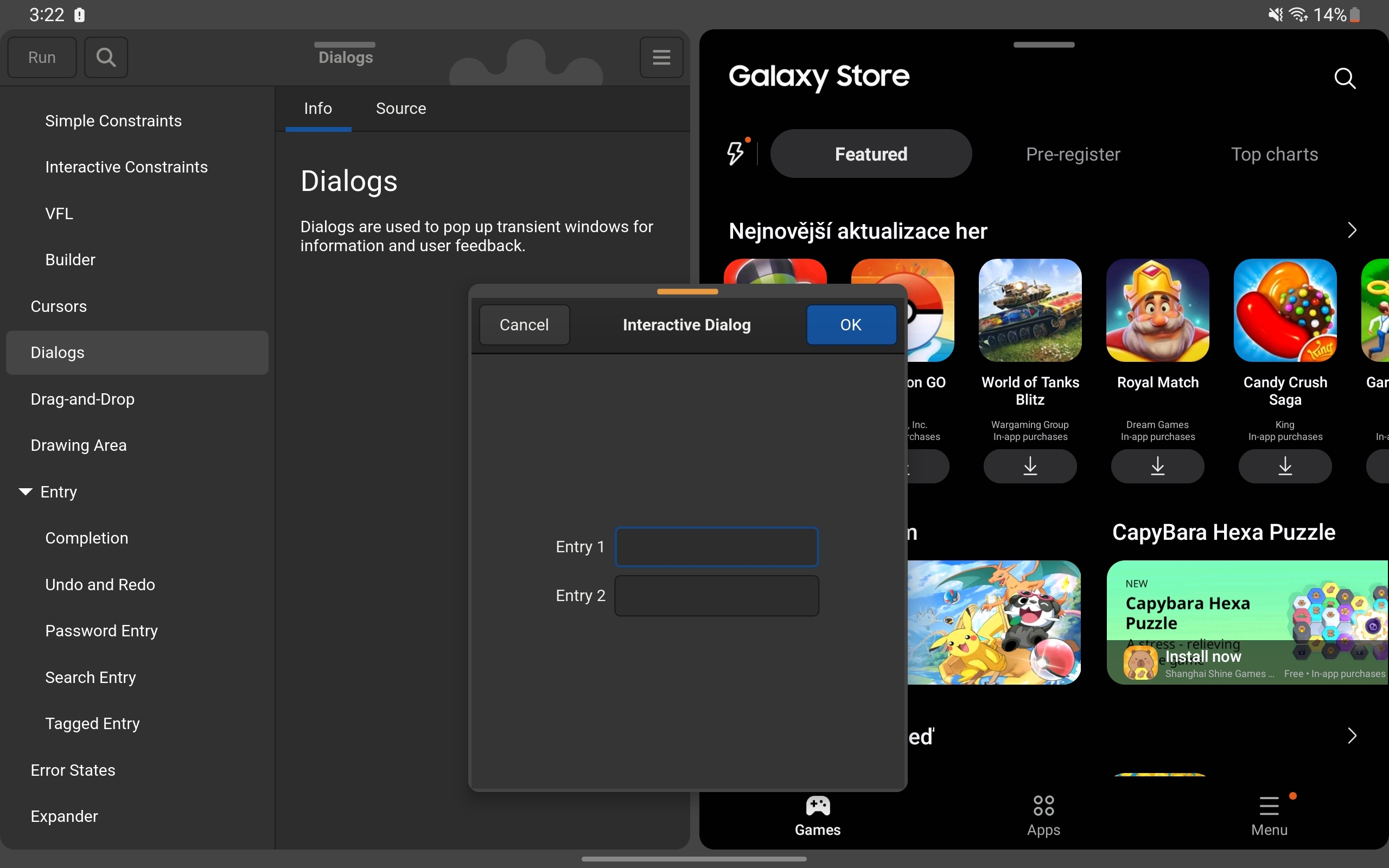The height and width of the screenshot is (868, 1389).
Task: Download World of Tanks Blitz
Action: 1030,465
